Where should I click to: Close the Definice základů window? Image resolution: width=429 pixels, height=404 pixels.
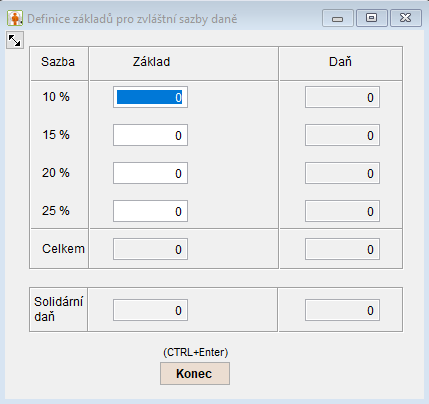coord(406,18)
